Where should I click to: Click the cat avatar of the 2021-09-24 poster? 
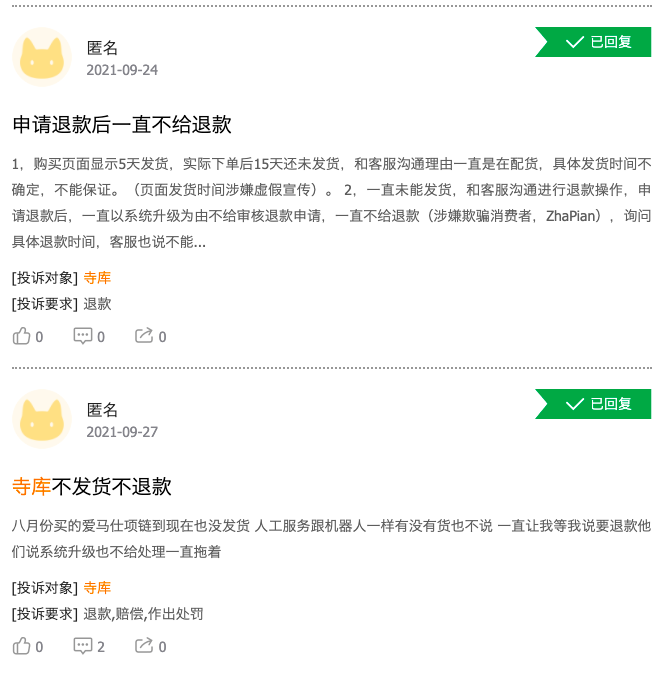click(x=42, y=57)
